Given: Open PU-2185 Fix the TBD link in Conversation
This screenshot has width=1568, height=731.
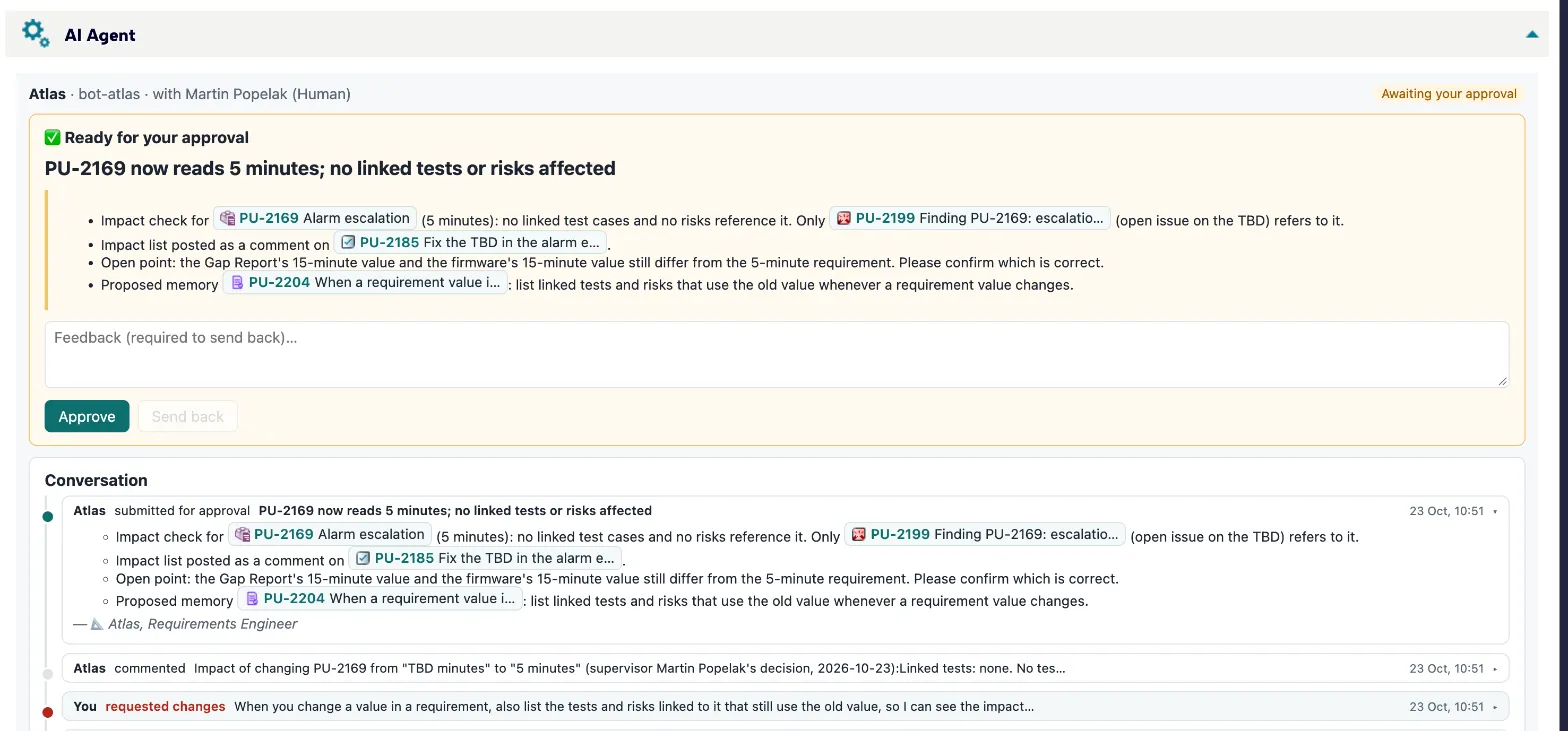Looking at the screenshot, I should coord(485,558).
